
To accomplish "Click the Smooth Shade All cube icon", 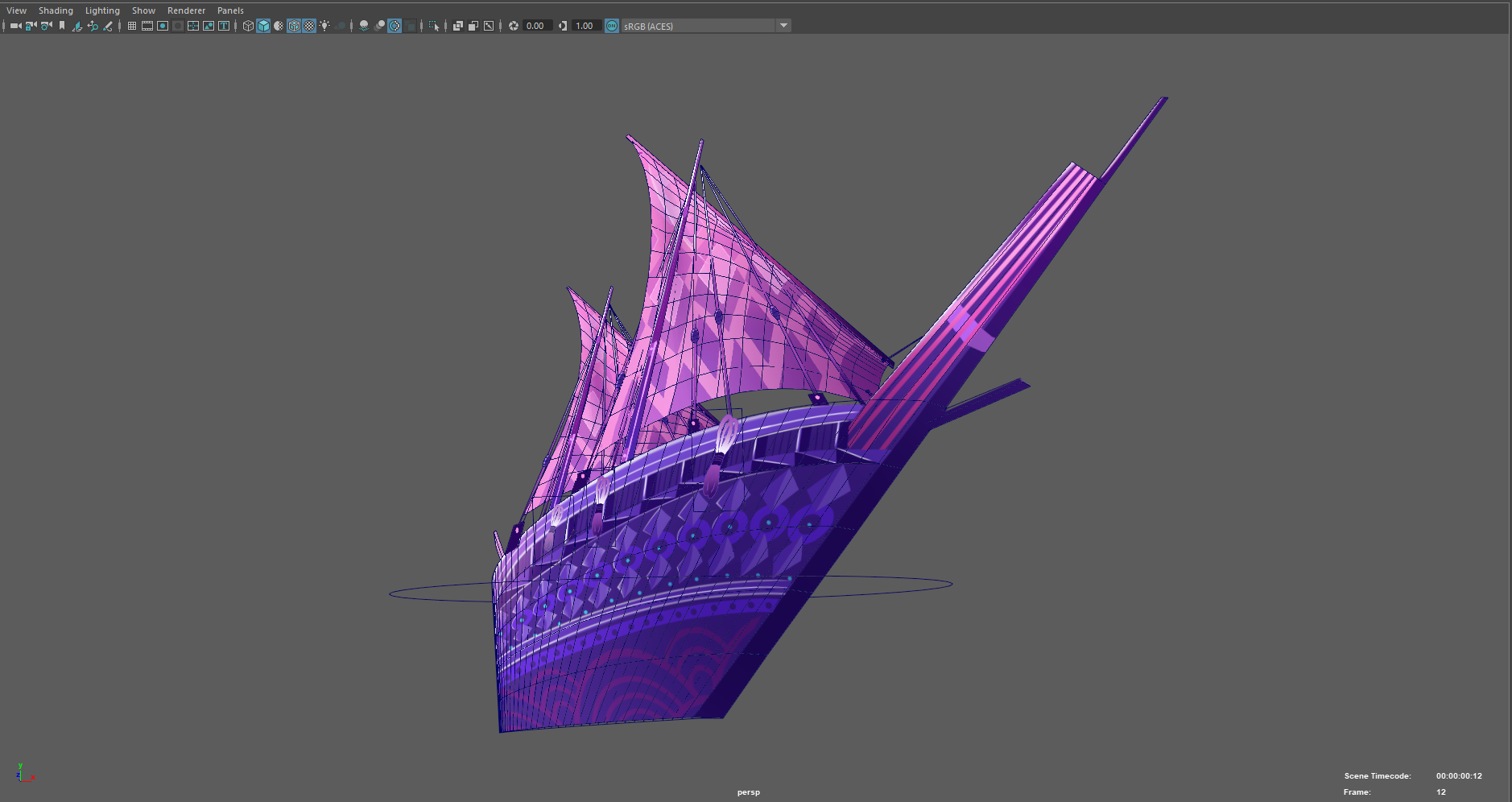I will point(263,26).
